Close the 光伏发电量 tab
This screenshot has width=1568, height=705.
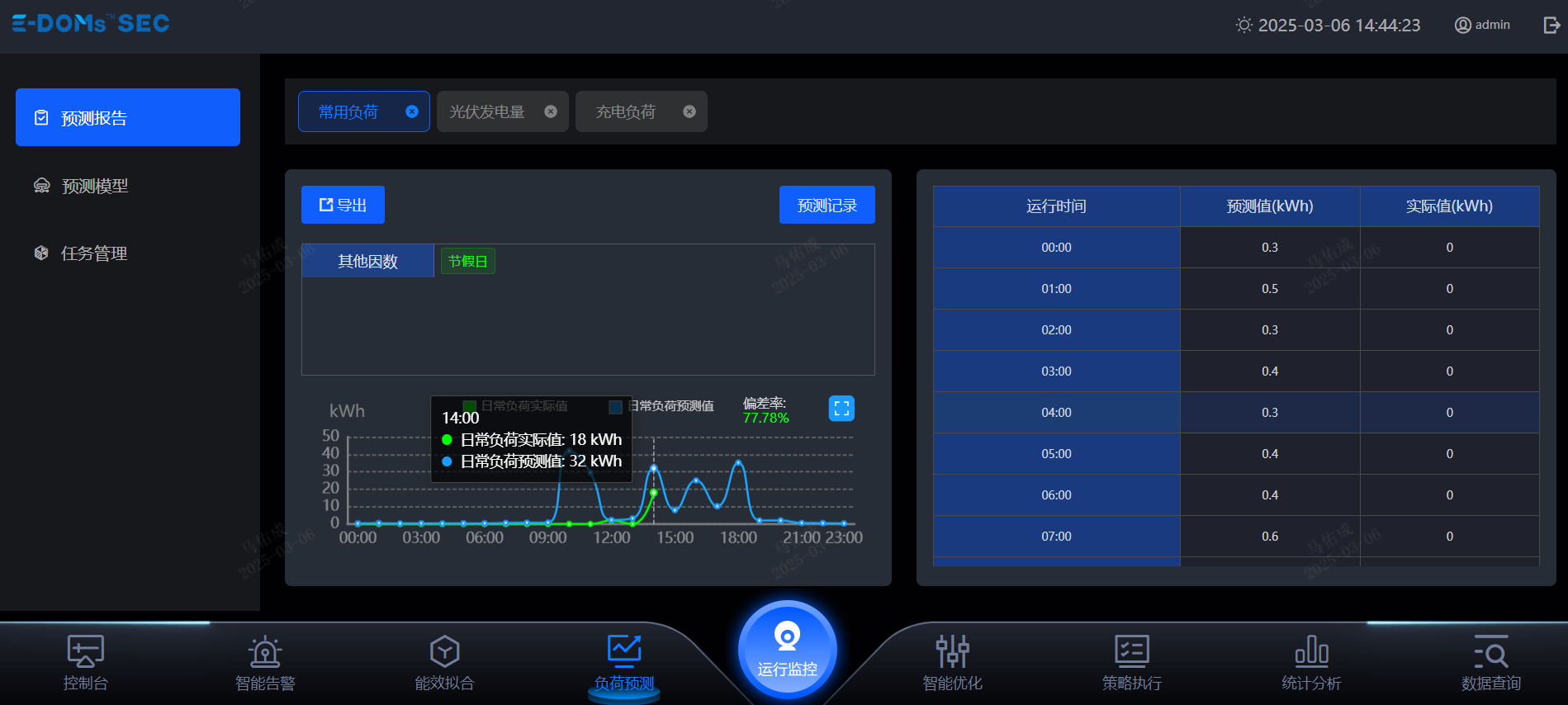pyautogui.click(x=551, y=111)
